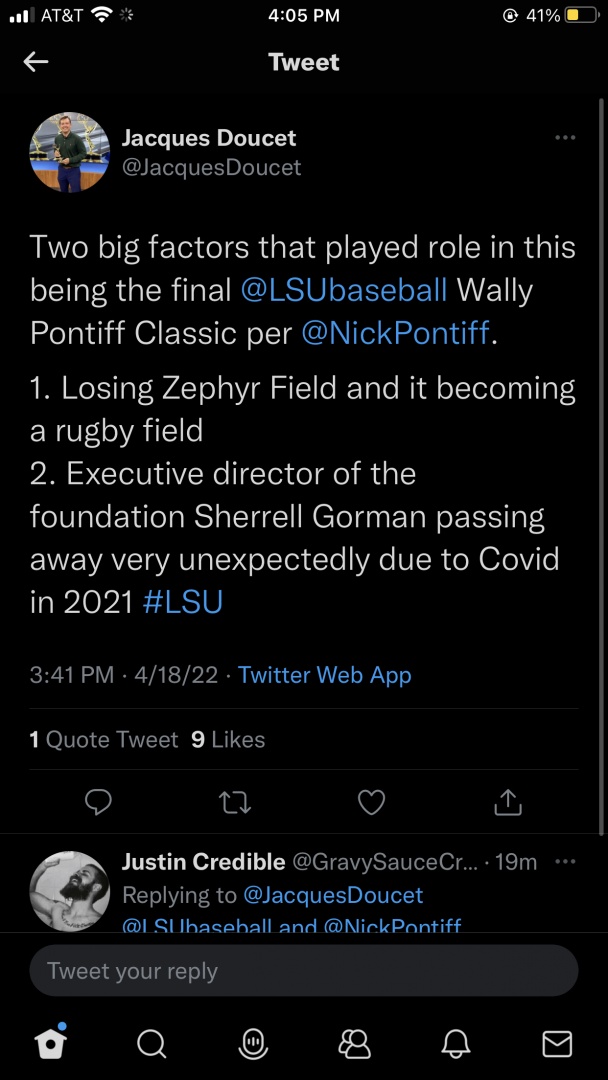Open the tweet's three-dot options menu
Image resolution: width=608 pixels, height=1080 pixels.
click(x=565, y=138)
